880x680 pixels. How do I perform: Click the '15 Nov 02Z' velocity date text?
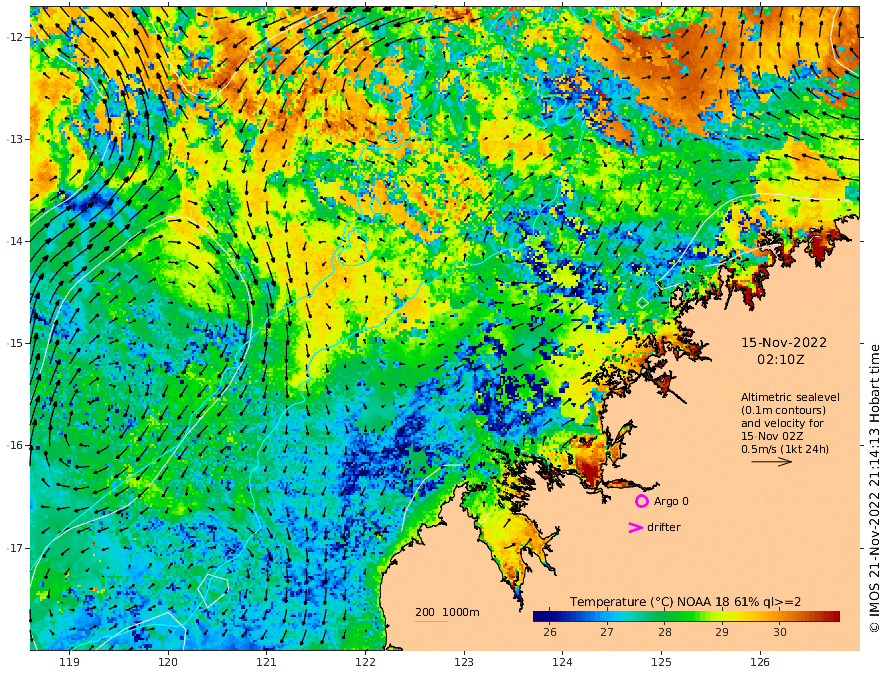772,436
